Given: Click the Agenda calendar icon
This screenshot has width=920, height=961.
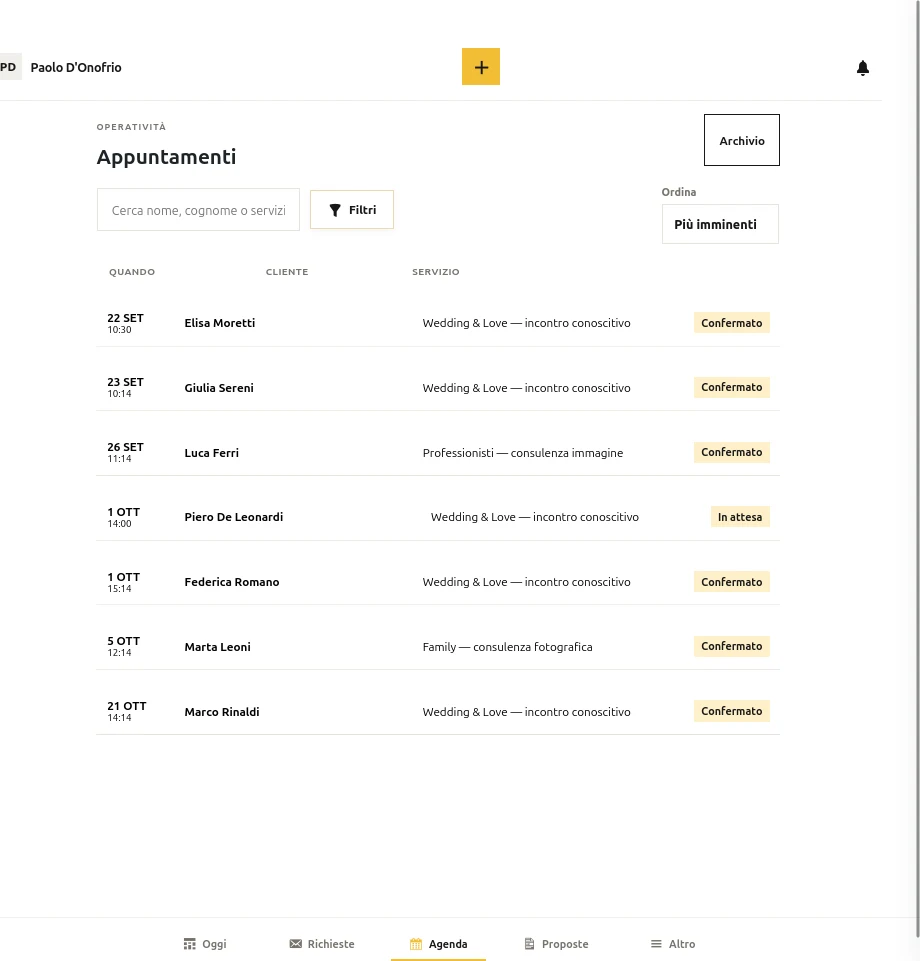Looking at the screenshot, I should [416, 944].
